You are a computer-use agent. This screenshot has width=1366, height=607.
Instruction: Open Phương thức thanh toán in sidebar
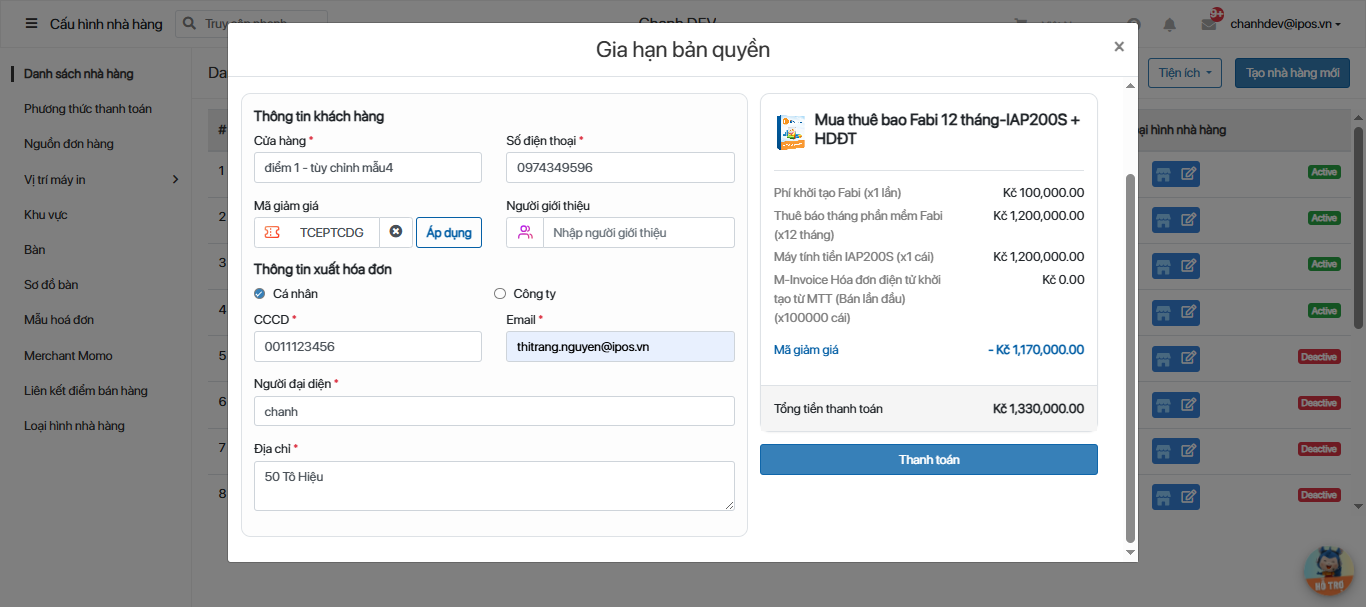click(x=88, y=109)
